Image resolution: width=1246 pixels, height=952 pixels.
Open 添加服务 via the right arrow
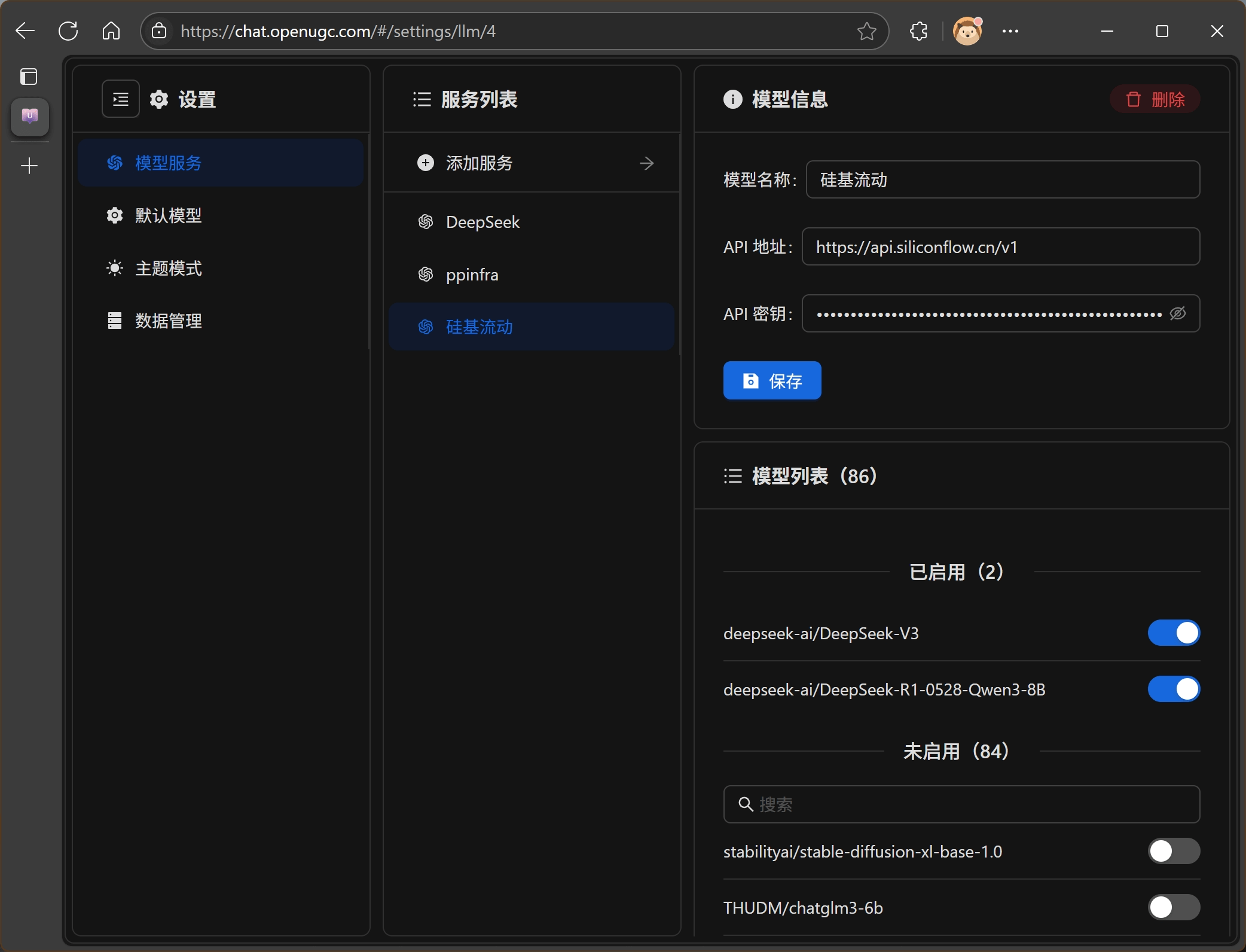pyautogui.click(x=647, y=163)
